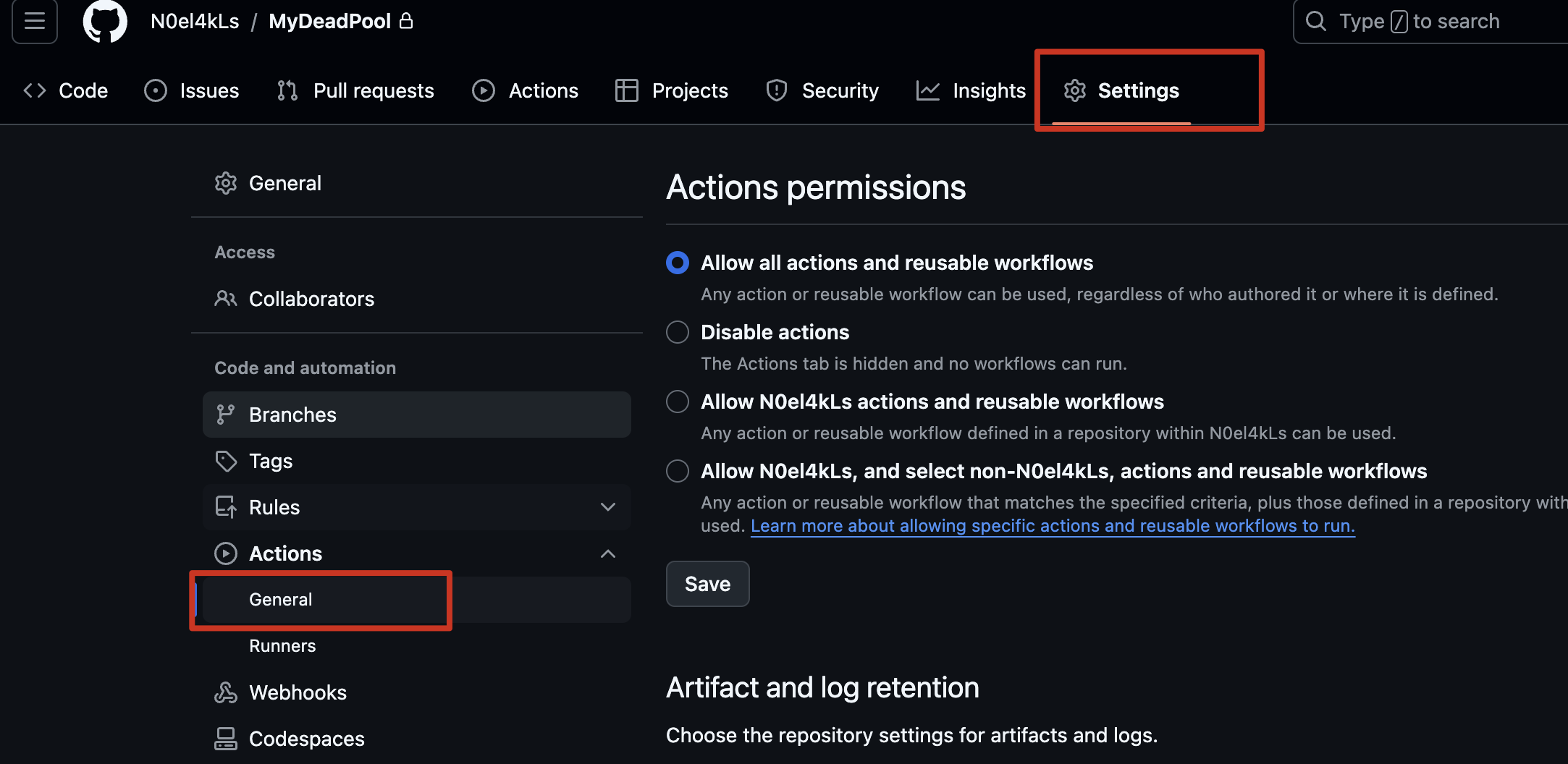Click the Save button
Image resolution: width=1568 pixels, height=764 pixels.
(707, 584)
